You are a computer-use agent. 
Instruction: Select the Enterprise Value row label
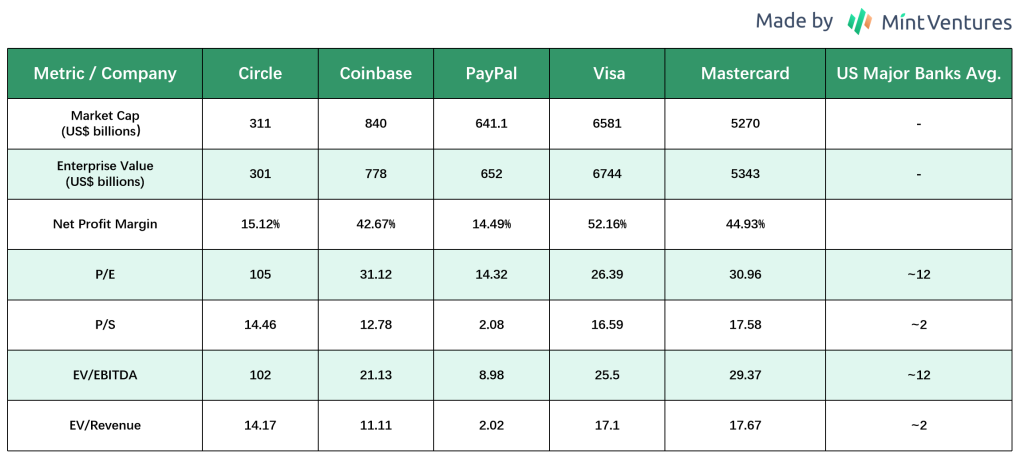105,173
